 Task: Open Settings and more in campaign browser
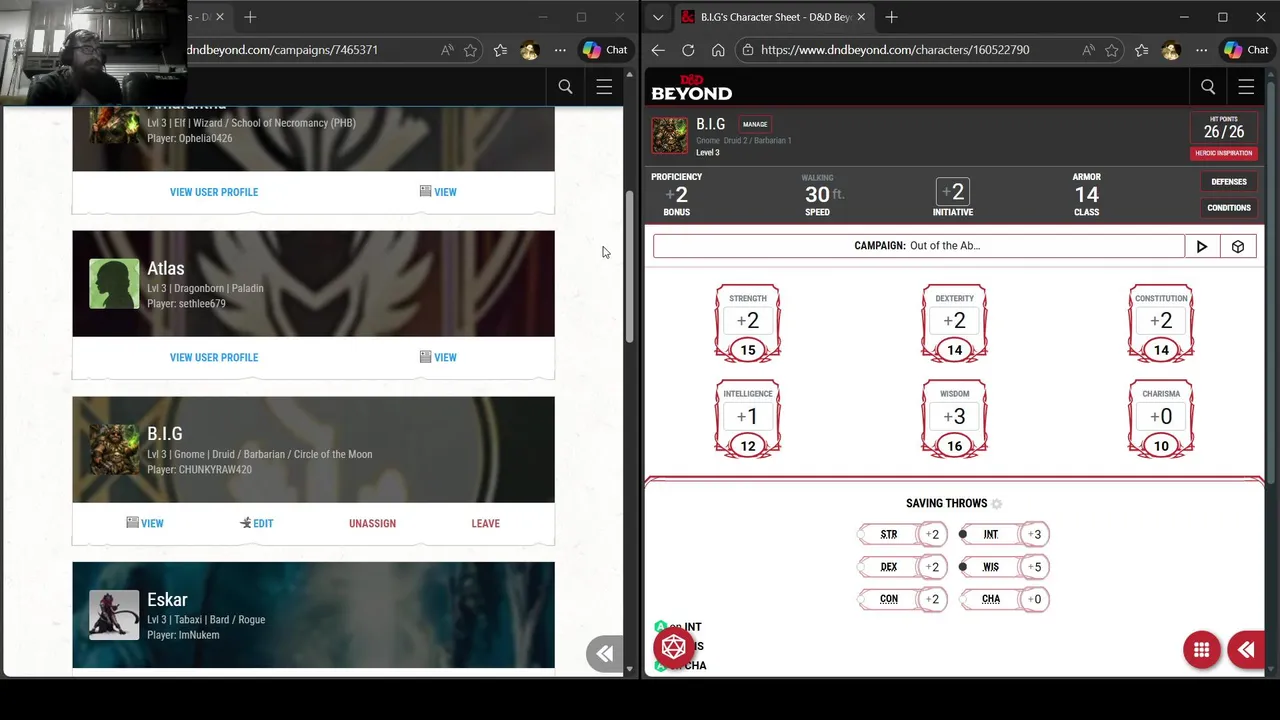(x=560, y=50)
